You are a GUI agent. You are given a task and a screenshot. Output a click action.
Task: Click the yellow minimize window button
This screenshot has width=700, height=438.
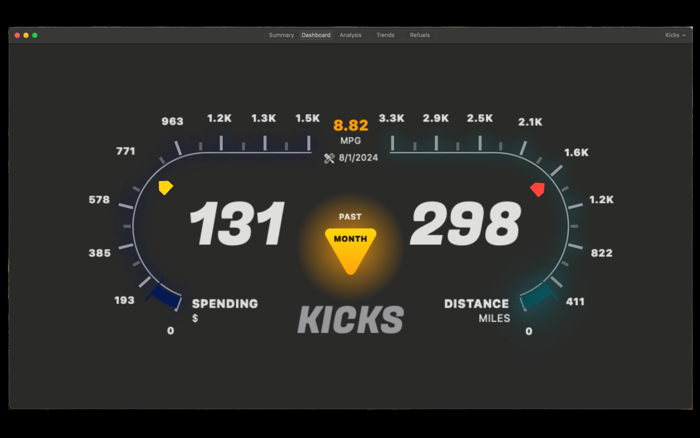26,35
